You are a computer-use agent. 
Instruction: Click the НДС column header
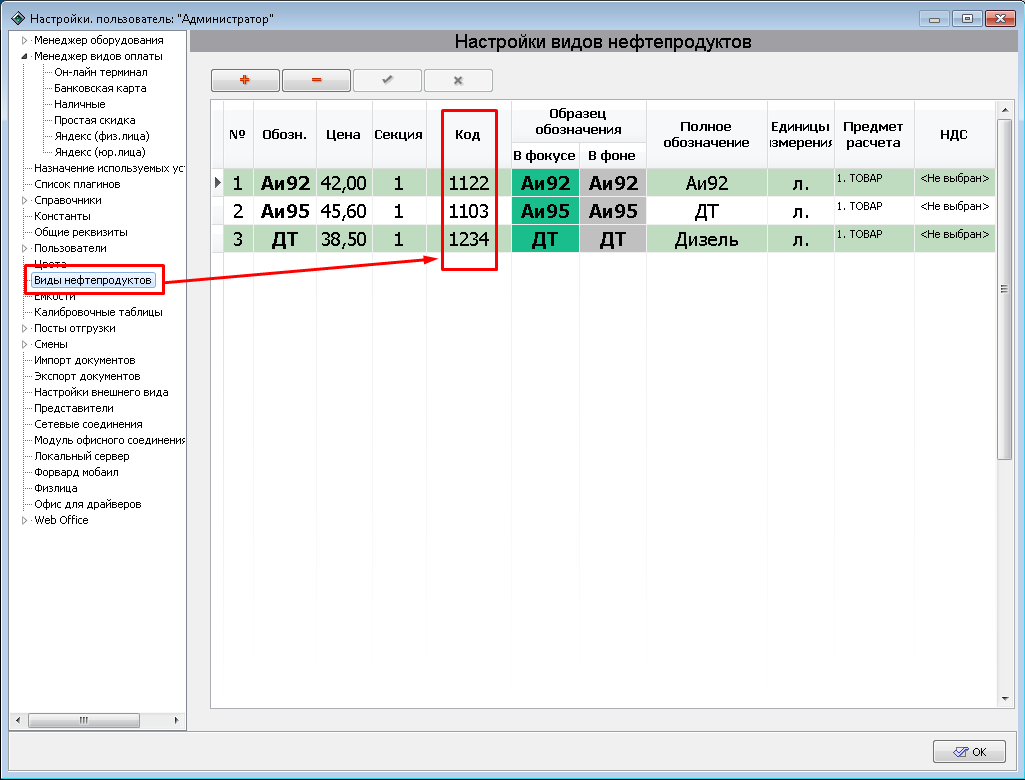point(954,135)
